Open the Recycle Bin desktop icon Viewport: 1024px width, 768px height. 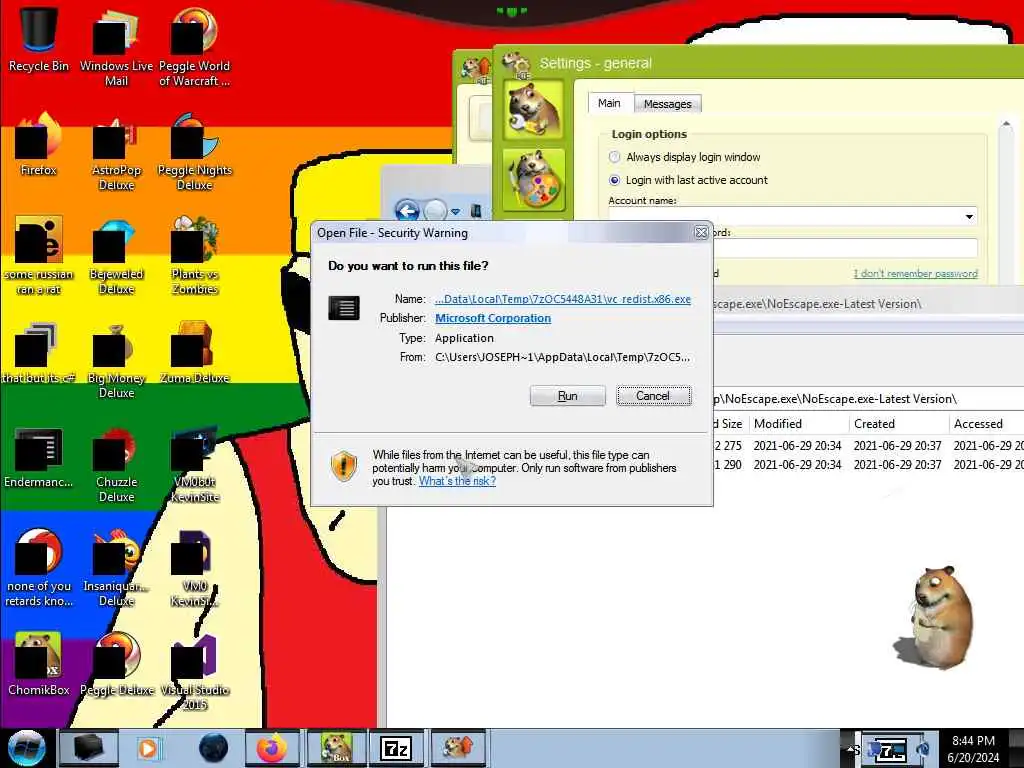coord(39,39)
